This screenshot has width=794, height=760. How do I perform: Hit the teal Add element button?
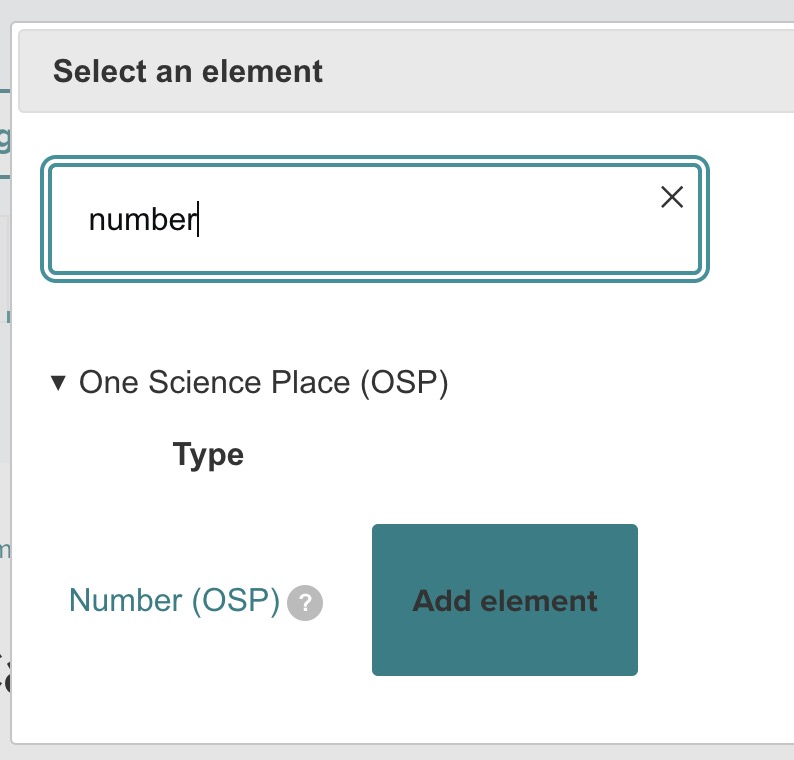coord(504,600)
